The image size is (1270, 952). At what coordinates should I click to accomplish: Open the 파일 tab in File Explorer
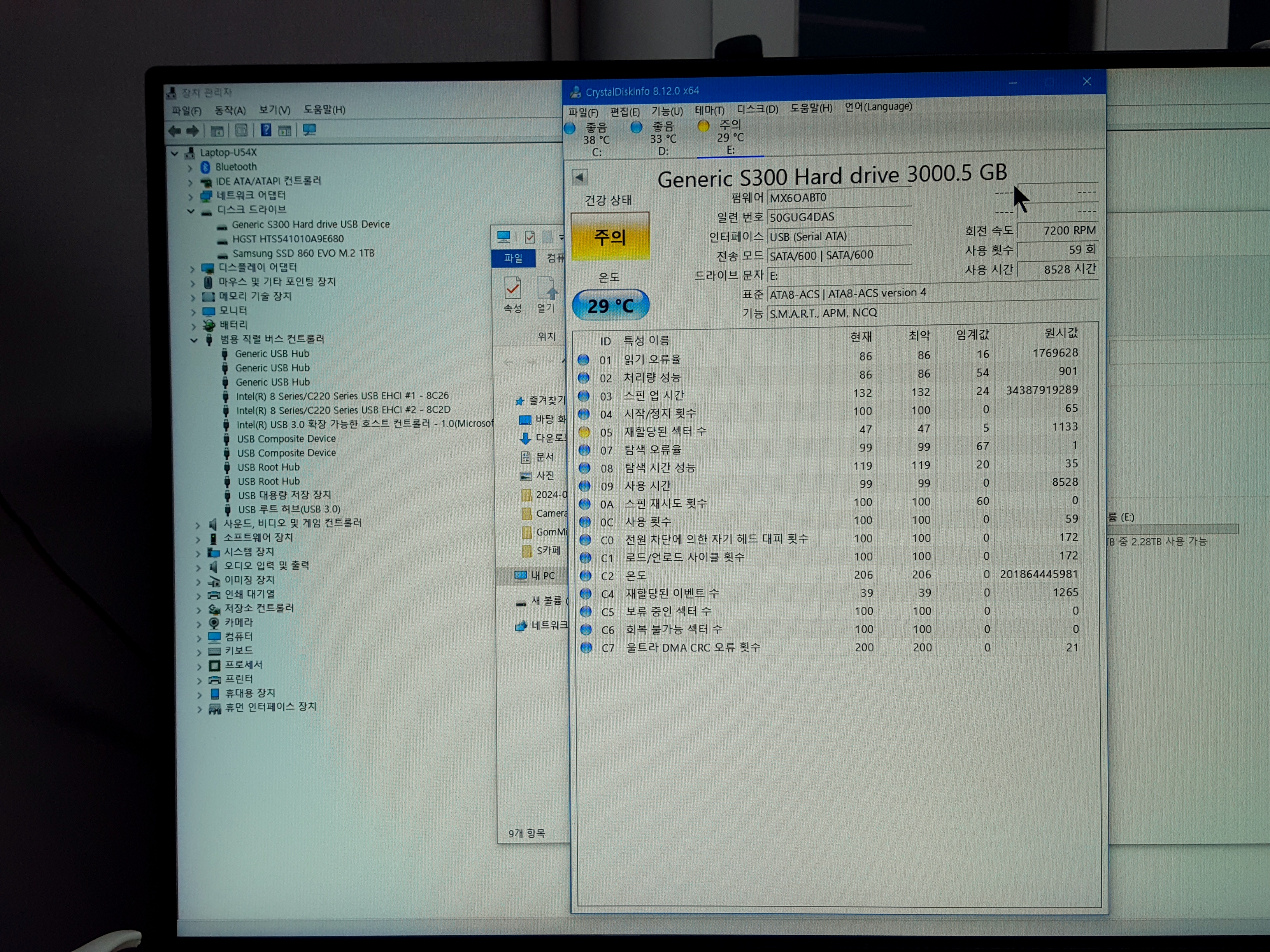point(513,258)
